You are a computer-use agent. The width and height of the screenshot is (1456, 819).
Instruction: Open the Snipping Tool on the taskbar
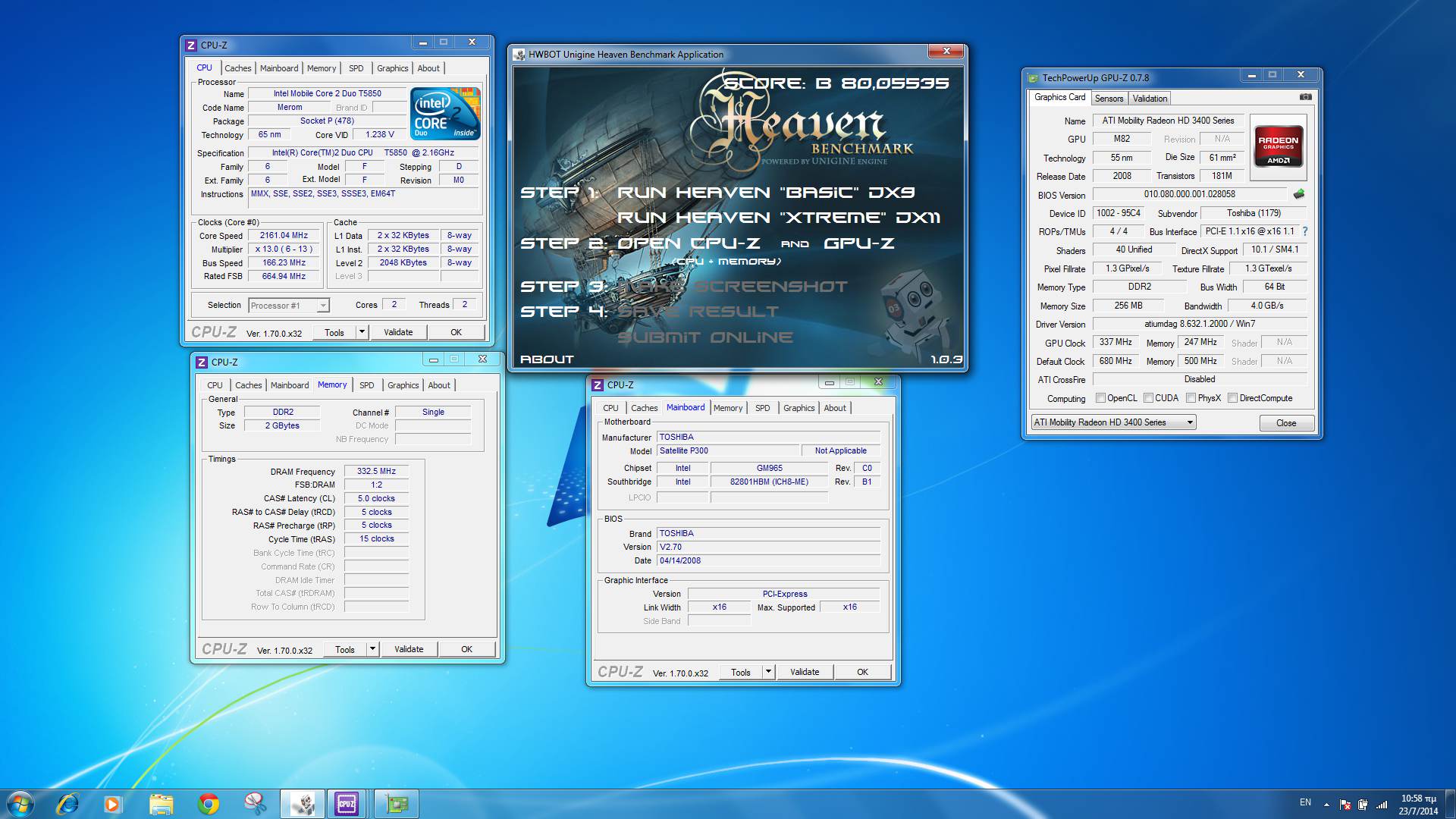(256, 804)
